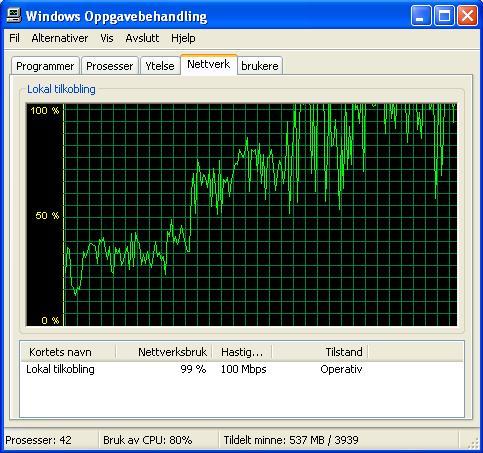Switch to the brukere tab

tap(260, 66)
